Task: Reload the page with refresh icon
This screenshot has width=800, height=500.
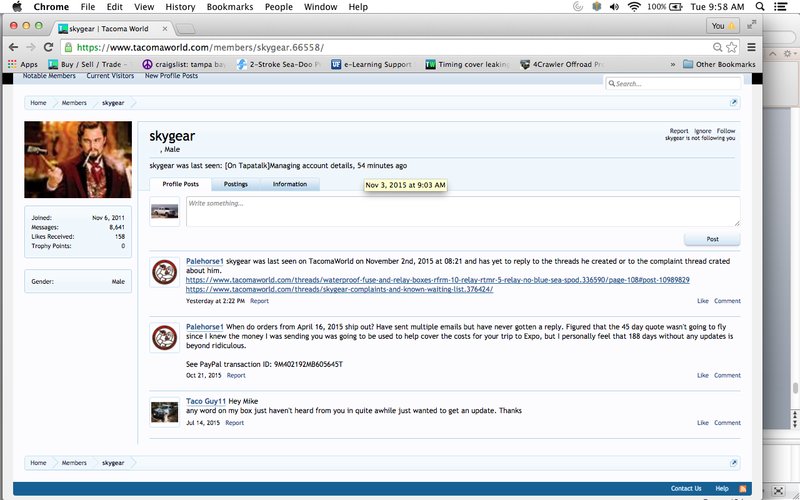Action: point(48,47)
